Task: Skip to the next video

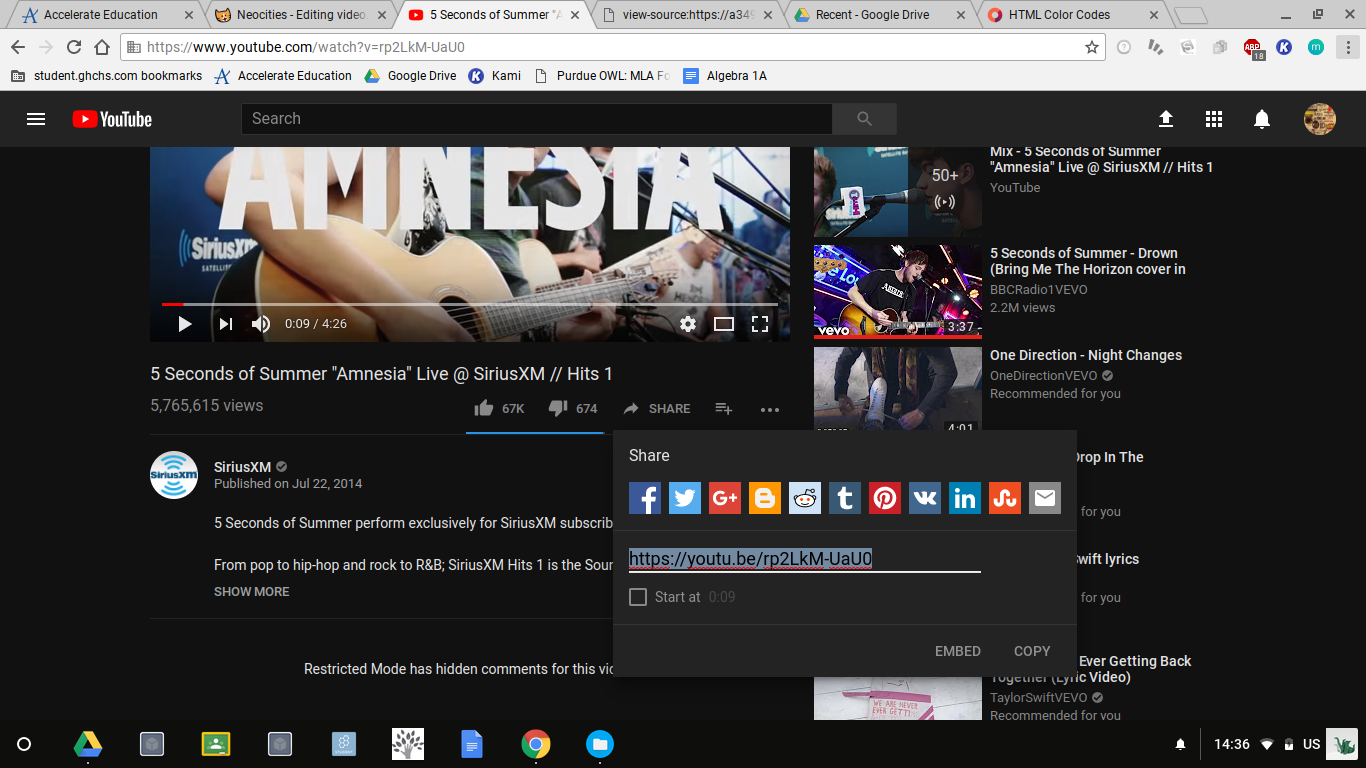Action: (x=225, y=324)
